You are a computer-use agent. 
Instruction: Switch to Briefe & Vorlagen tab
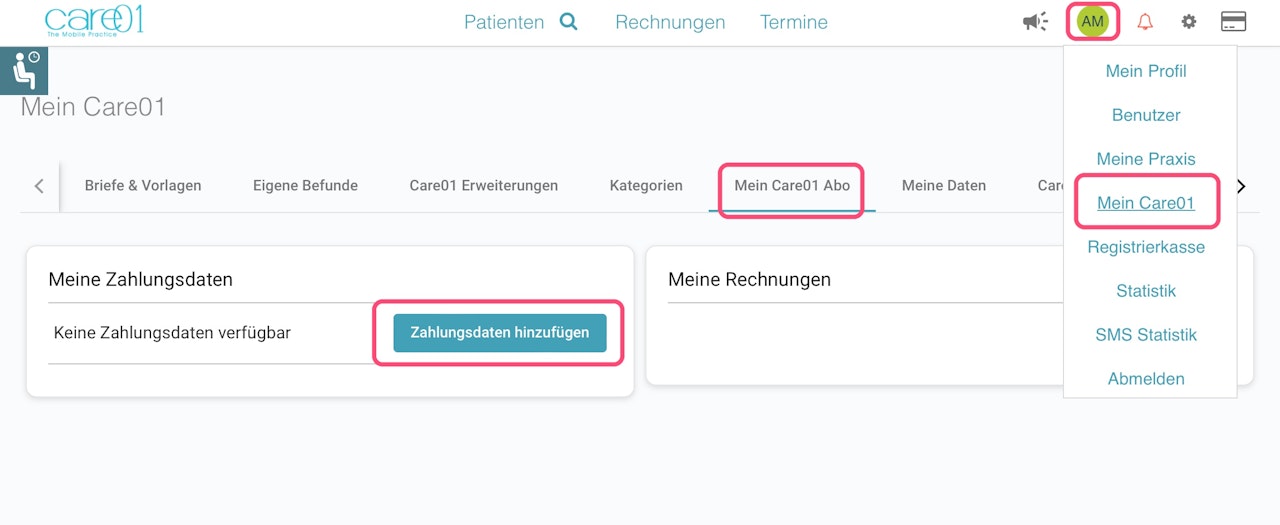(x=143, y=185)
